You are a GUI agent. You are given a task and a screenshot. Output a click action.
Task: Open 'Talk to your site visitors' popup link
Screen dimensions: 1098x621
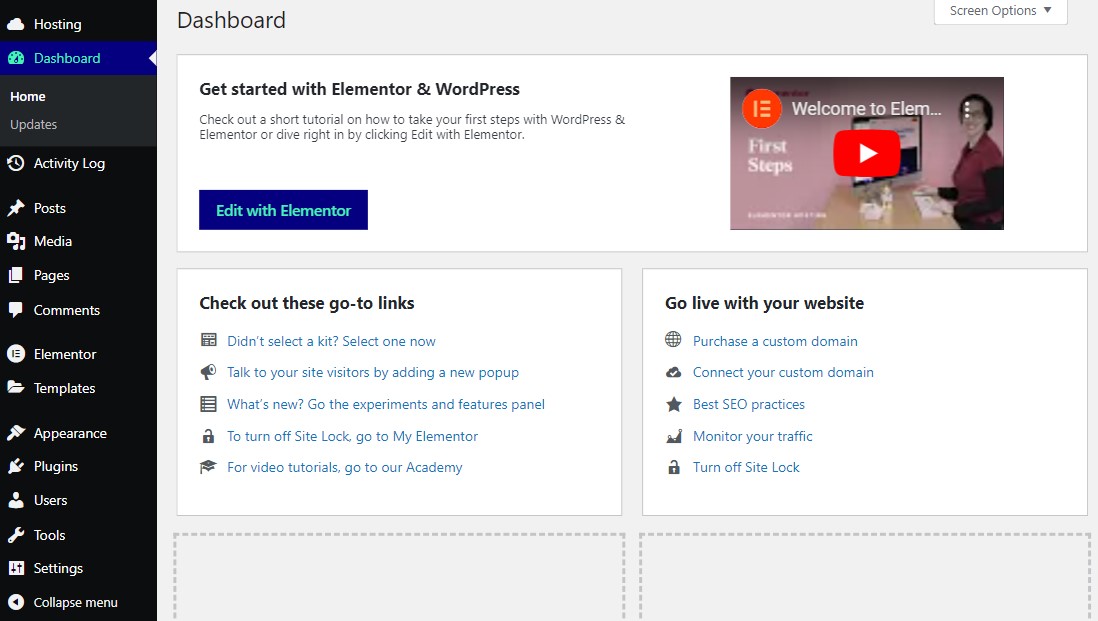tap(373, 372)
